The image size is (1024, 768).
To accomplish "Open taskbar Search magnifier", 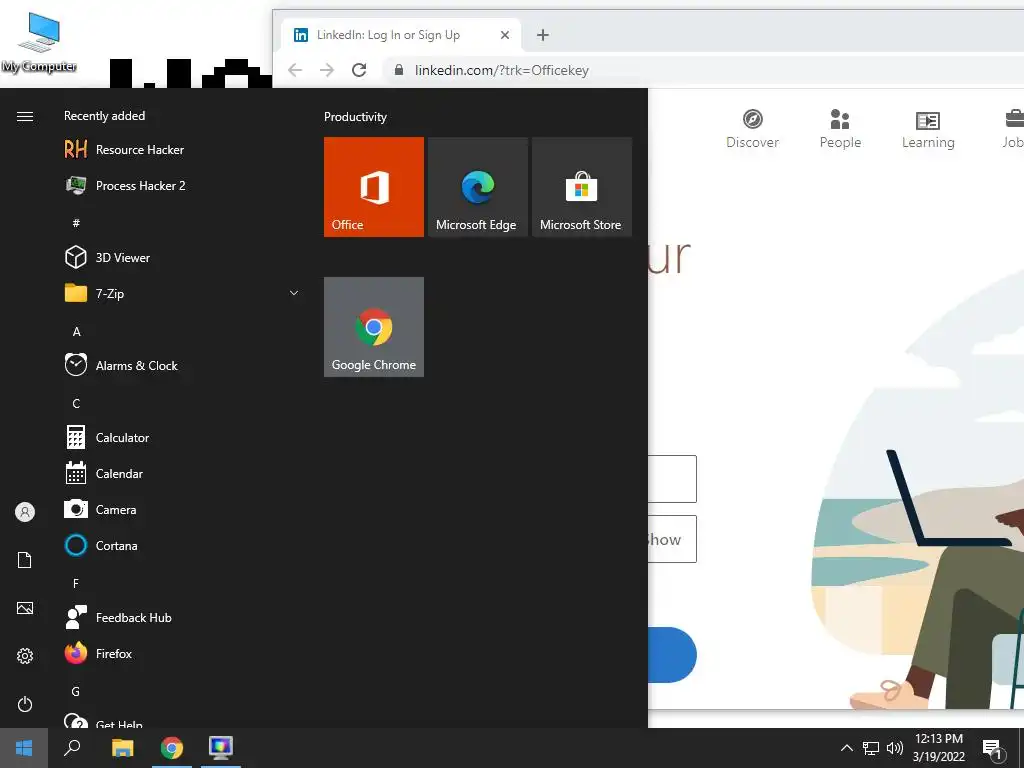I will (x=72, y=748).
